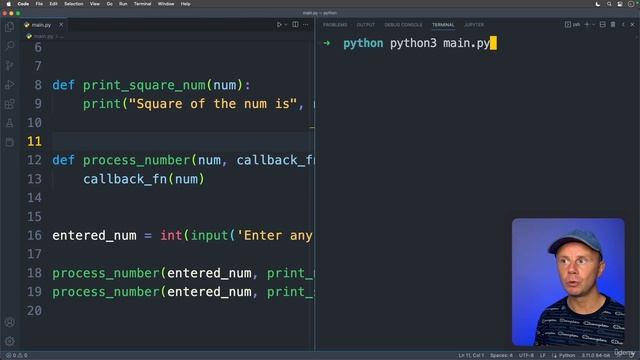Click the print_square_num function name on line 8
The width and height of the screenshot is (640, 360).
click(x=144, y=85)
